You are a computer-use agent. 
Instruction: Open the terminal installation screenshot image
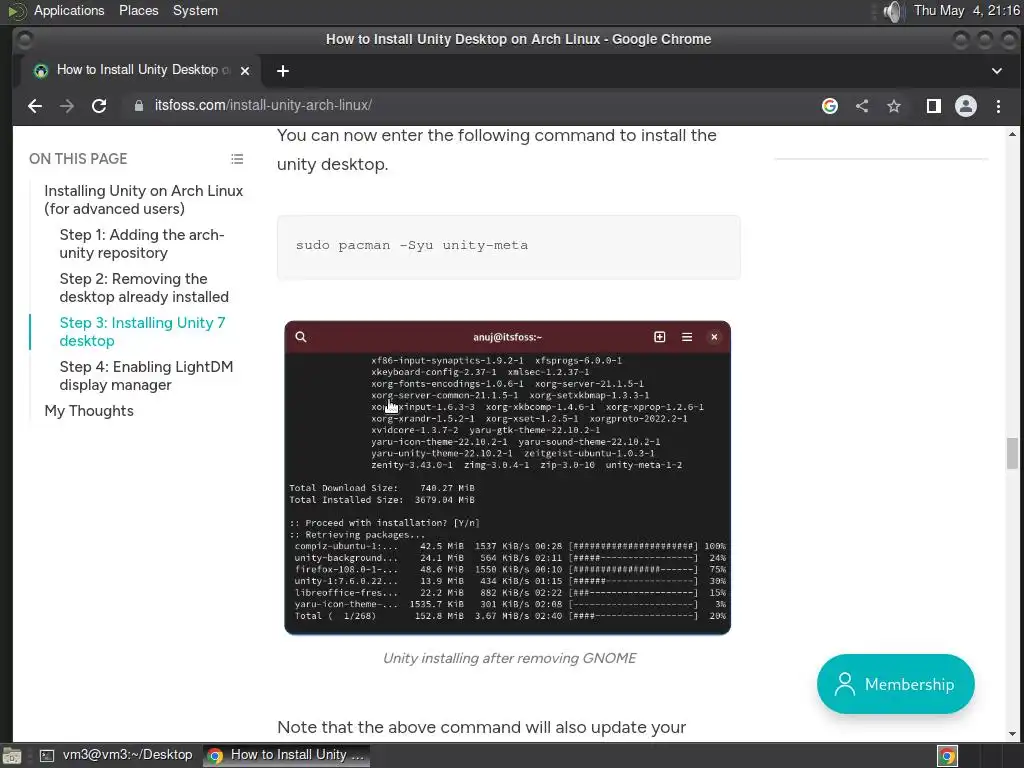click(507, 477)
